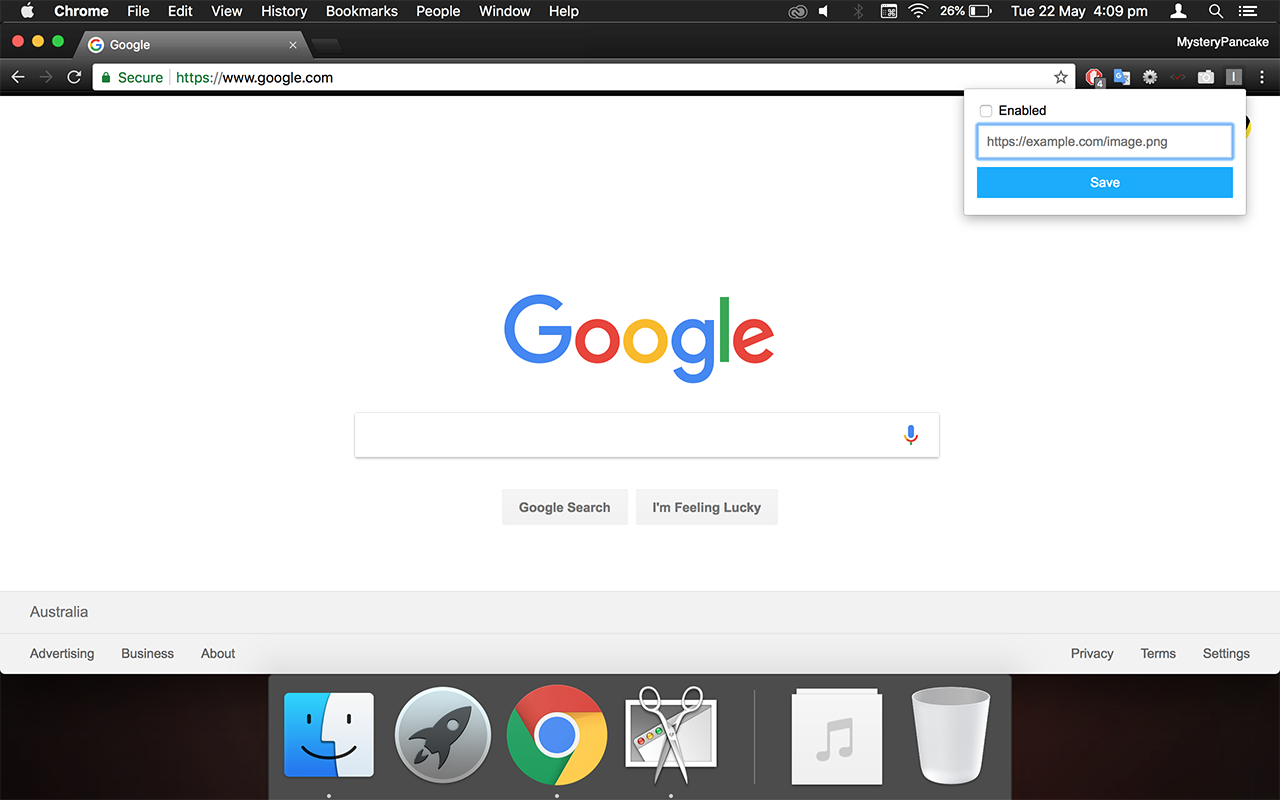Open the Chrome application menu

coord(81,11)
